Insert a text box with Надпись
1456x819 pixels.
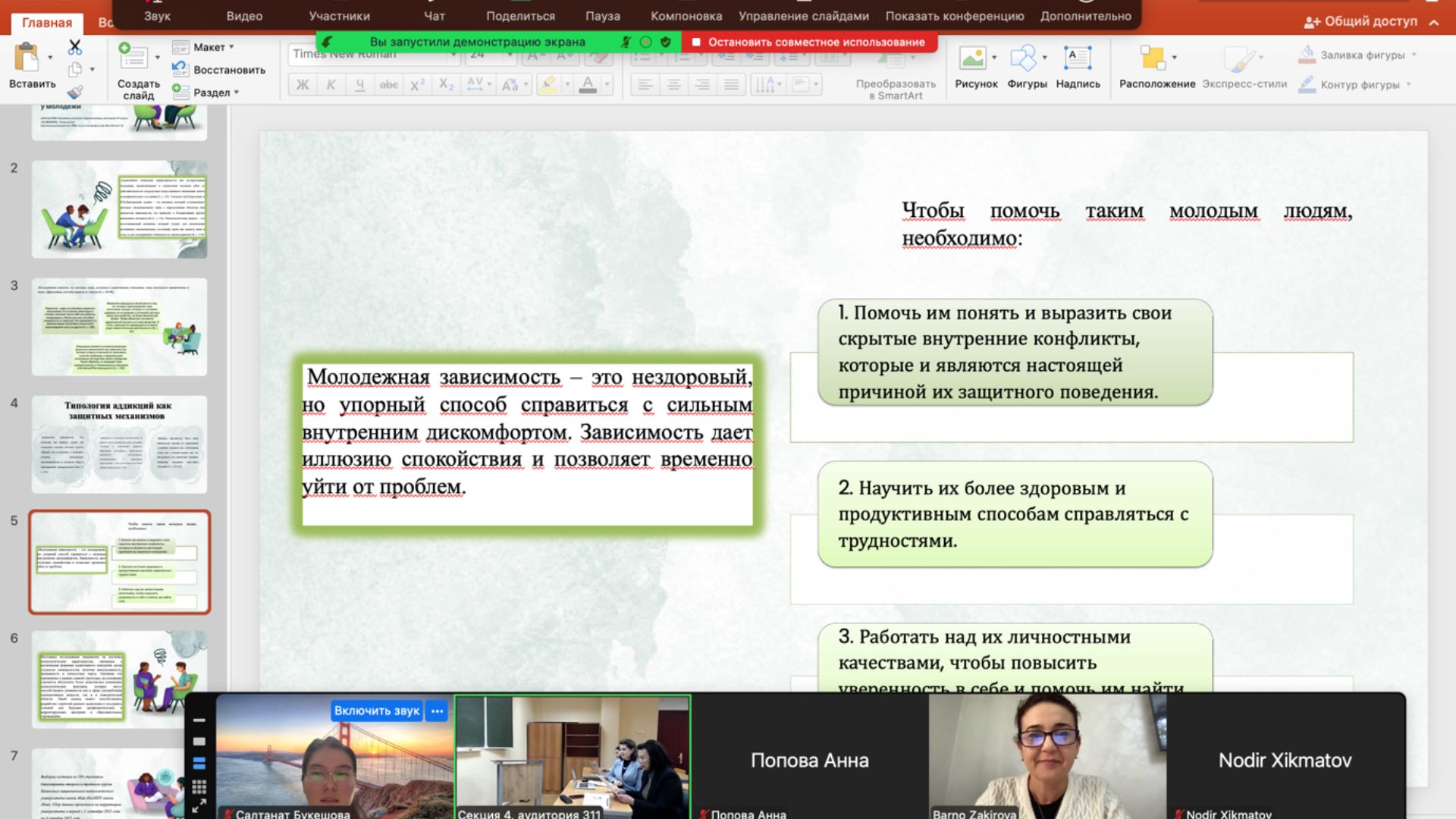pos(1077,58)
